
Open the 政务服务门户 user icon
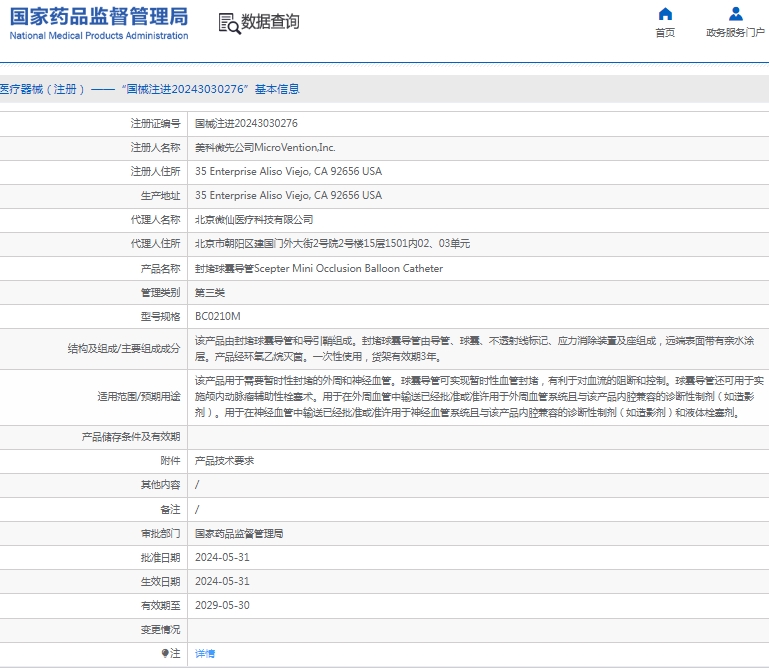click(735, 14)
